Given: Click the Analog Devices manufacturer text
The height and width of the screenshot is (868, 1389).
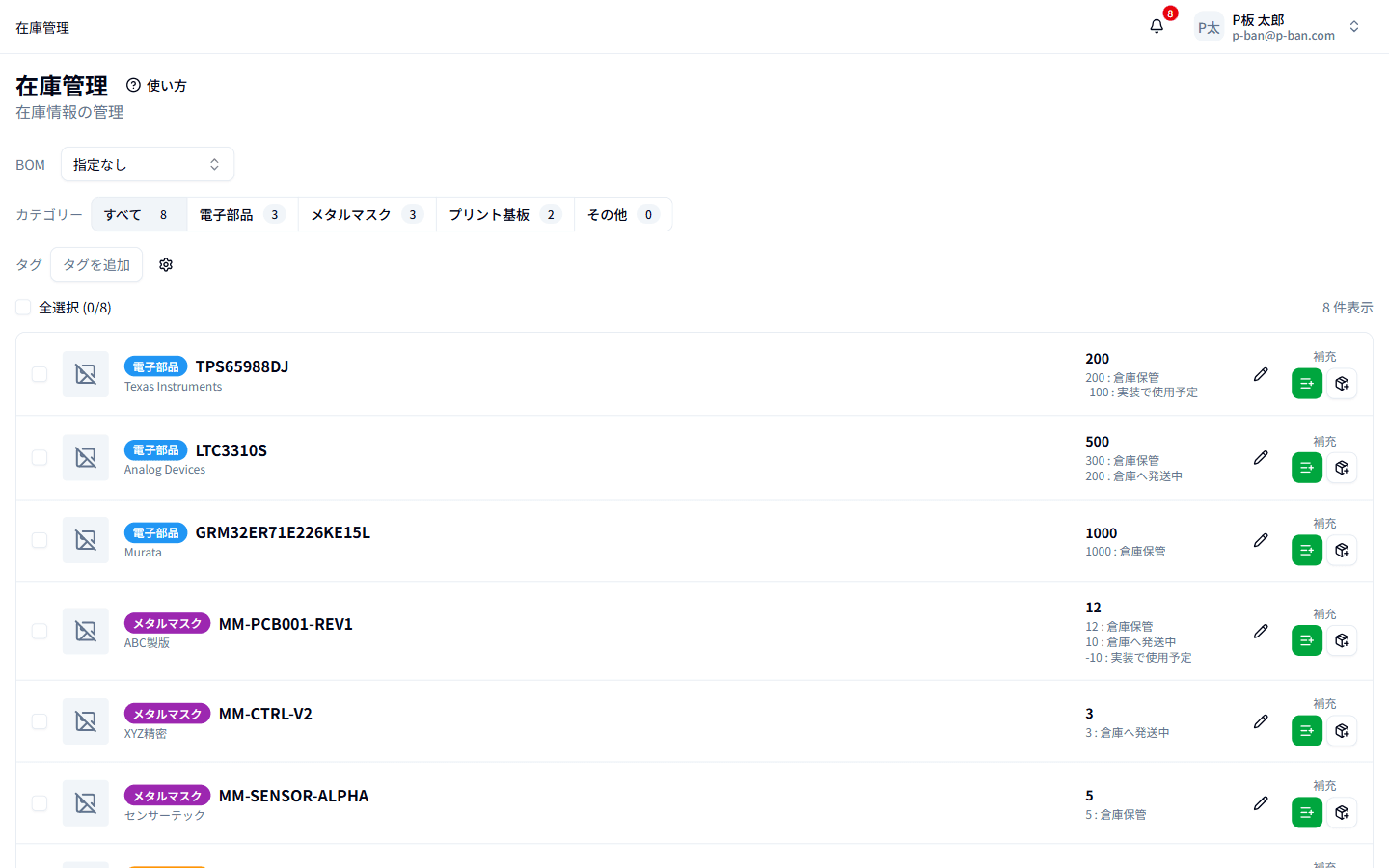Looking at the screenshot, I should pos(165,470).
